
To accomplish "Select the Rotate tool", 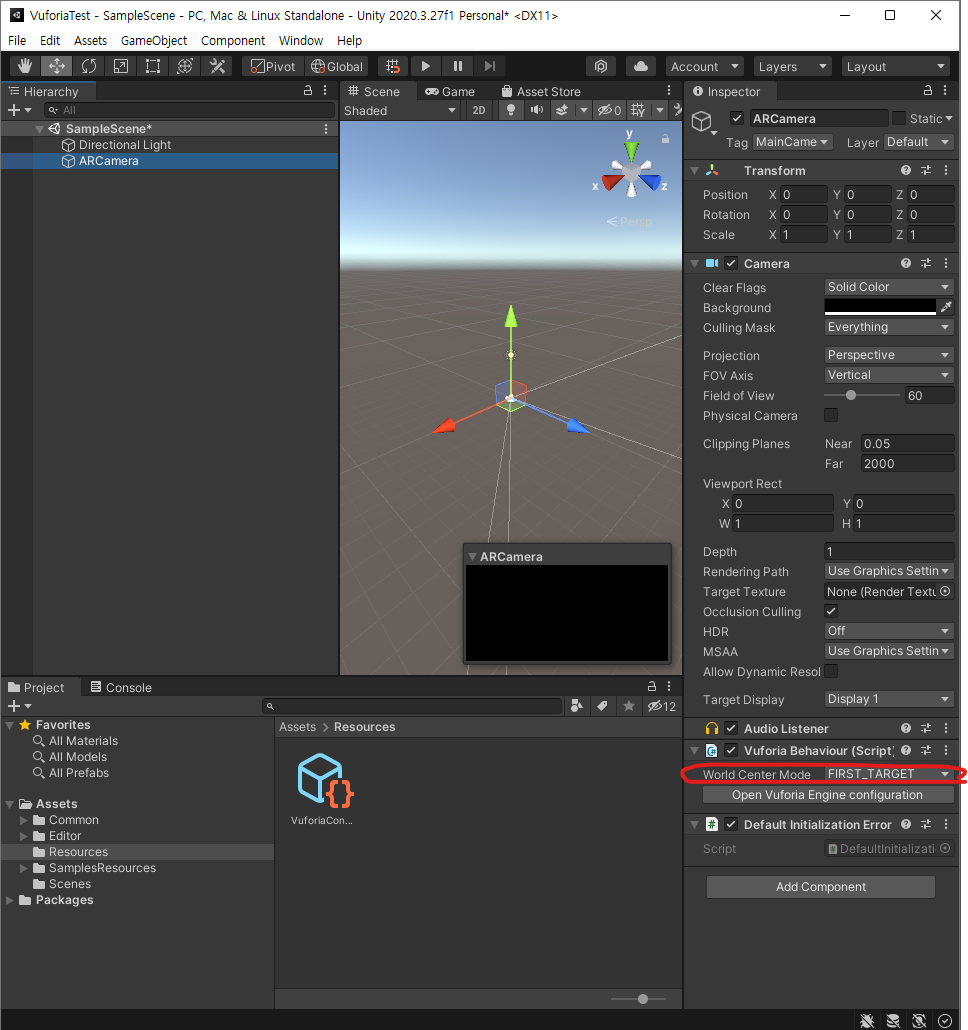I will point(89,66).
